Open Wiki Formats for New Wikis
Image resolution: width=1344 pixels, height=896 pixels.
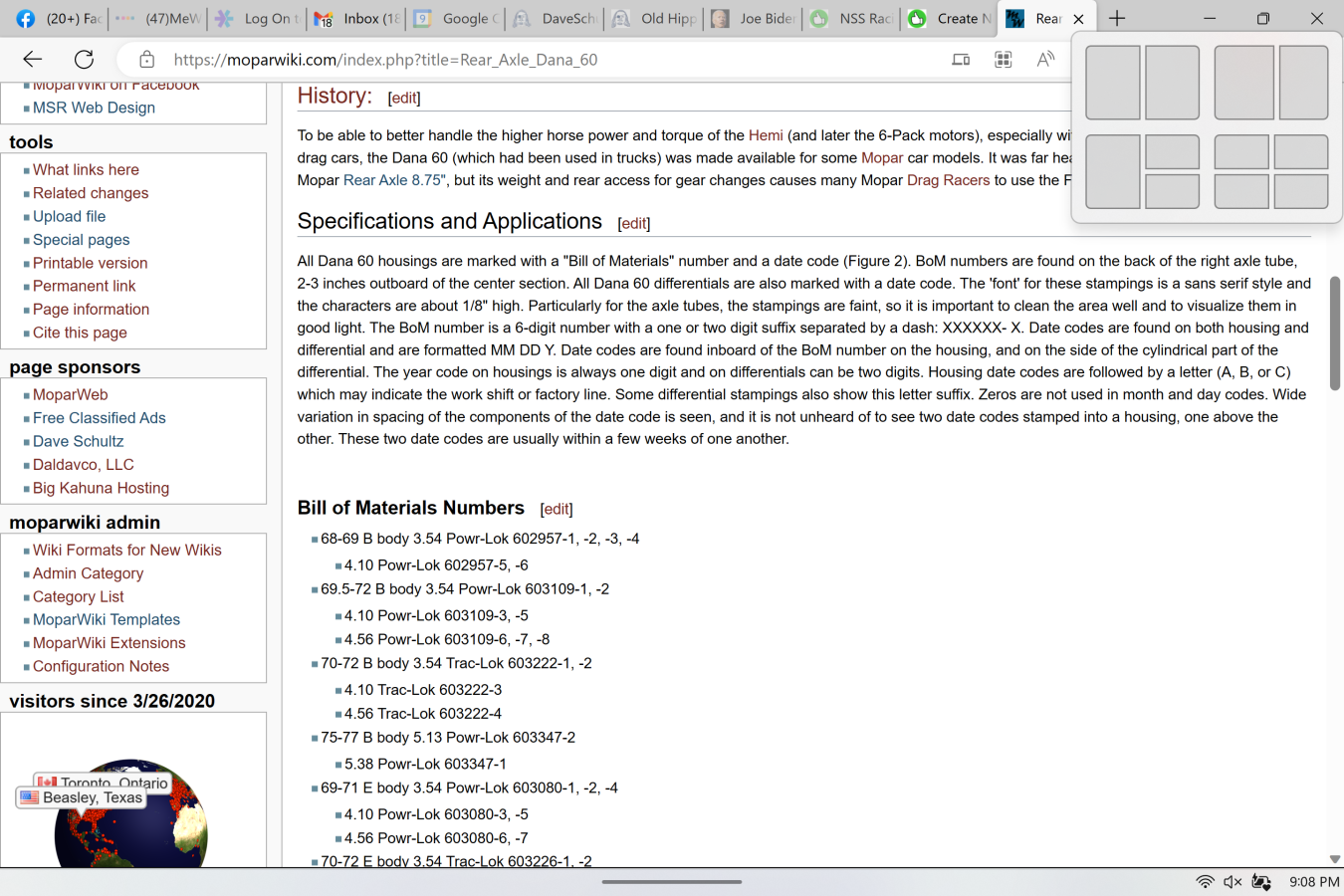[126, 551]
